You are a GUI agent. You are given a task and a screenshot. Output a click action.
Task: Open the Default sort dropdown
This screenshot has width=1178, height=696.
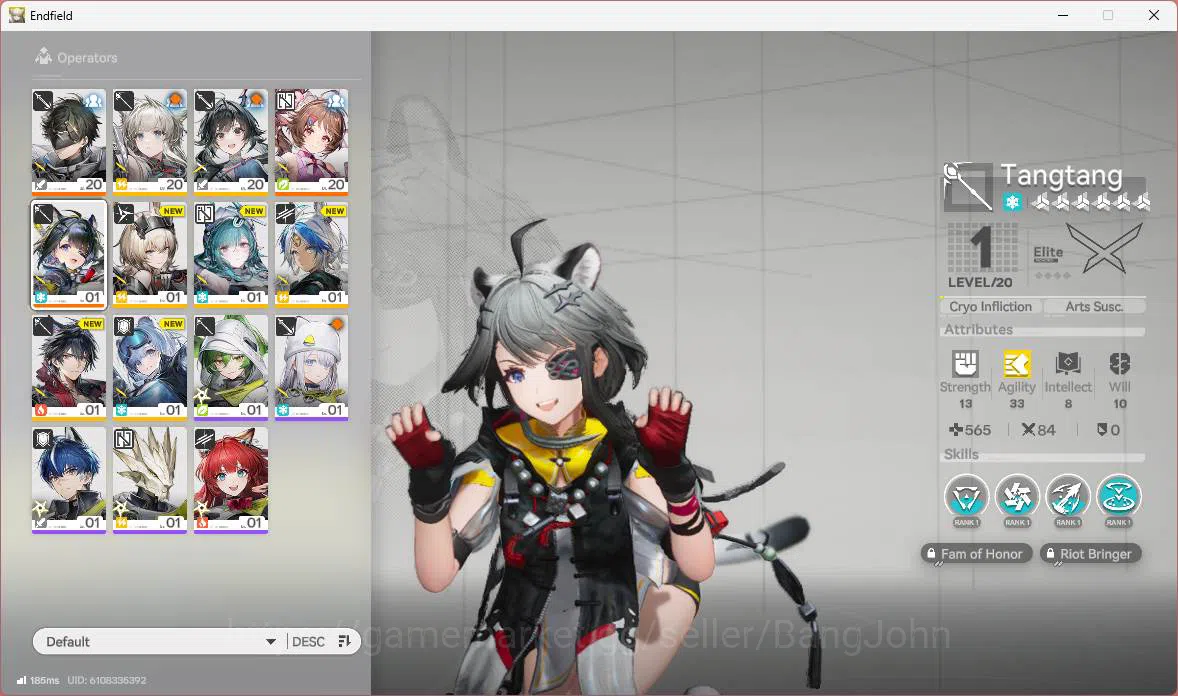tap(161, 641)
